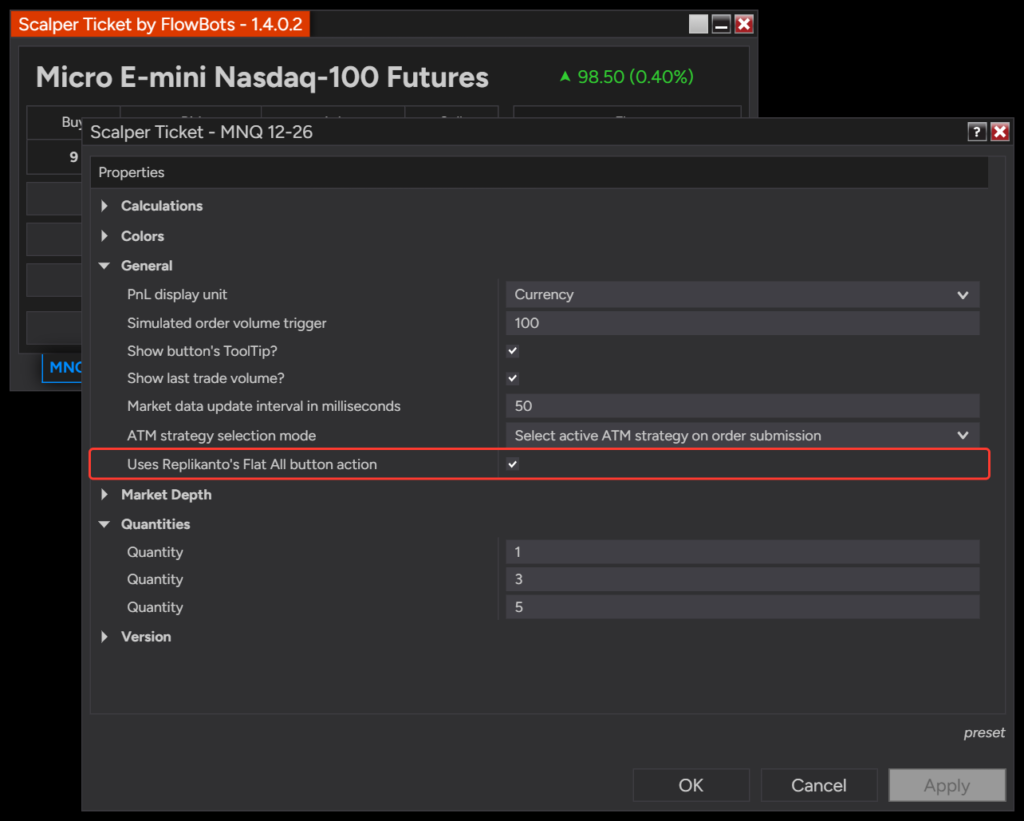Viewport: 1024px width, 821px height.
Task: Click the Apply button
Action: click(947, 785)
